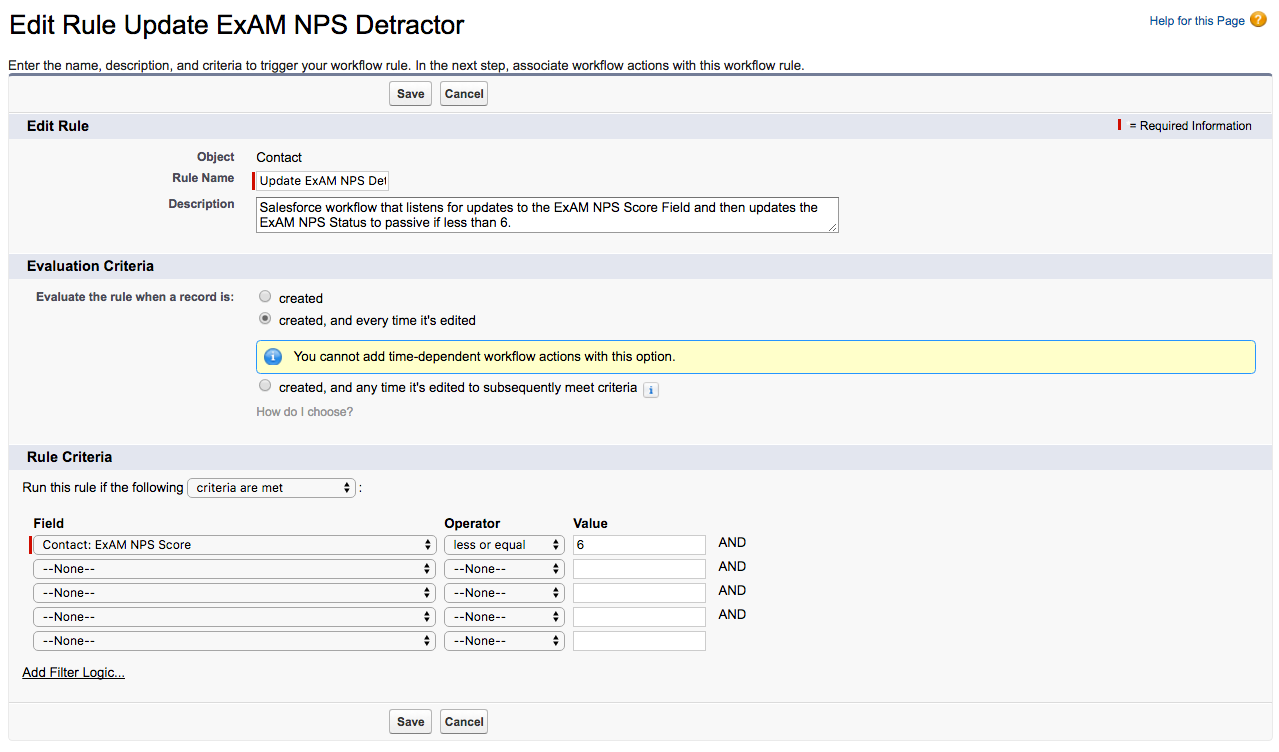Open the Contact: ExAM NPS Score field dropdown

(235, 545)
